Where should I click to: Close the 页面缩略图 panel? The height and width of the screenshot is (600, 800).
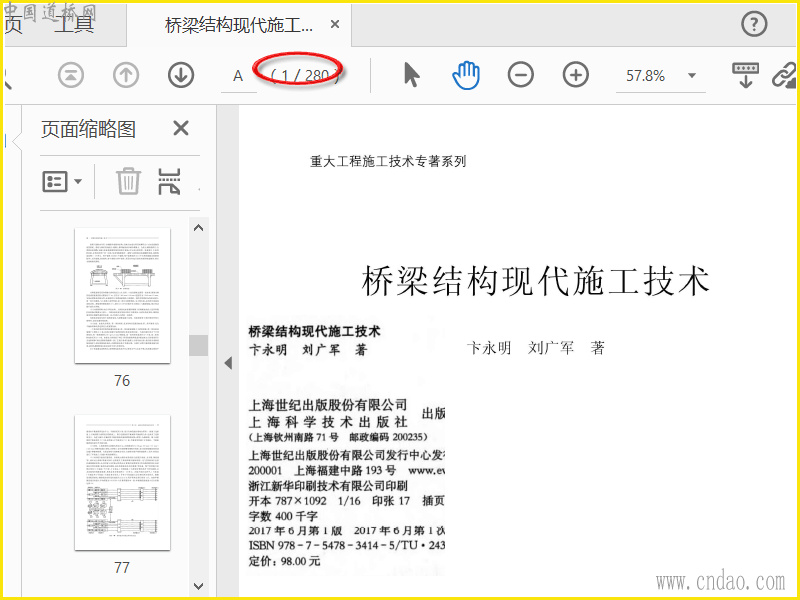click(x=181, y=128)
